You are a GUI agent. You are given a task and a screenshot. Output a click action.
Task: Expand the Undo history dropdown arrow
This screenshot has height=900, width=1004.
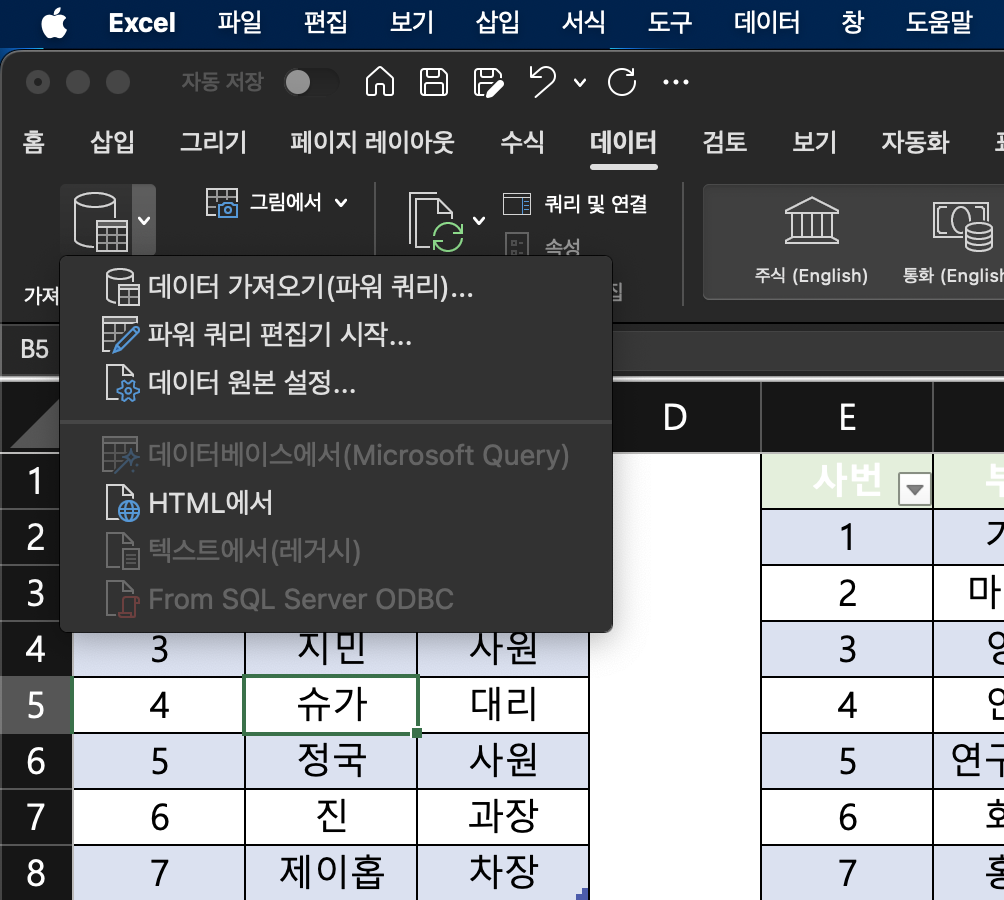coord(579,82)
